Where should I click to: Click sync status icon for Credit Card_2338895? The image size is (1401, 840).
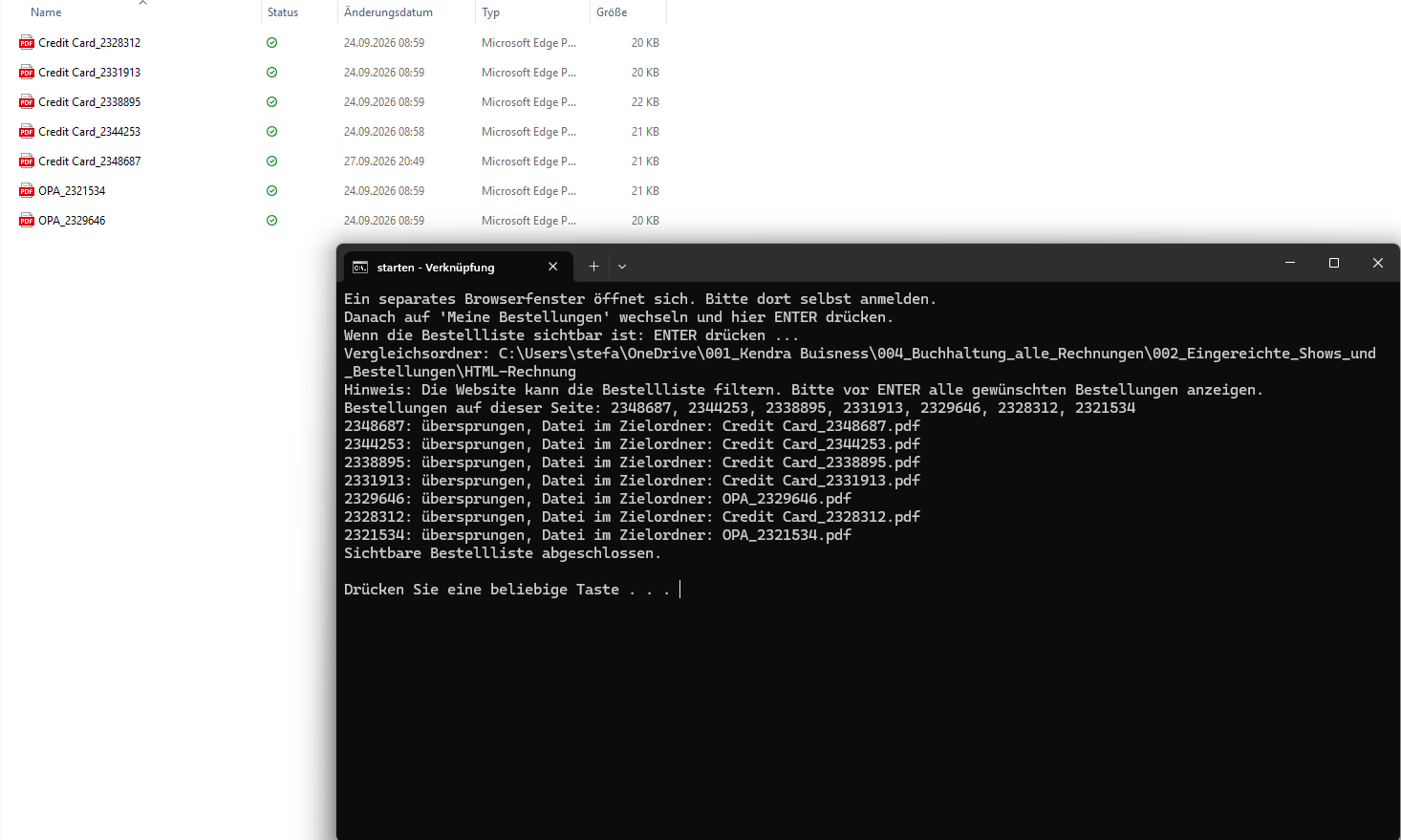click(272, 102)
